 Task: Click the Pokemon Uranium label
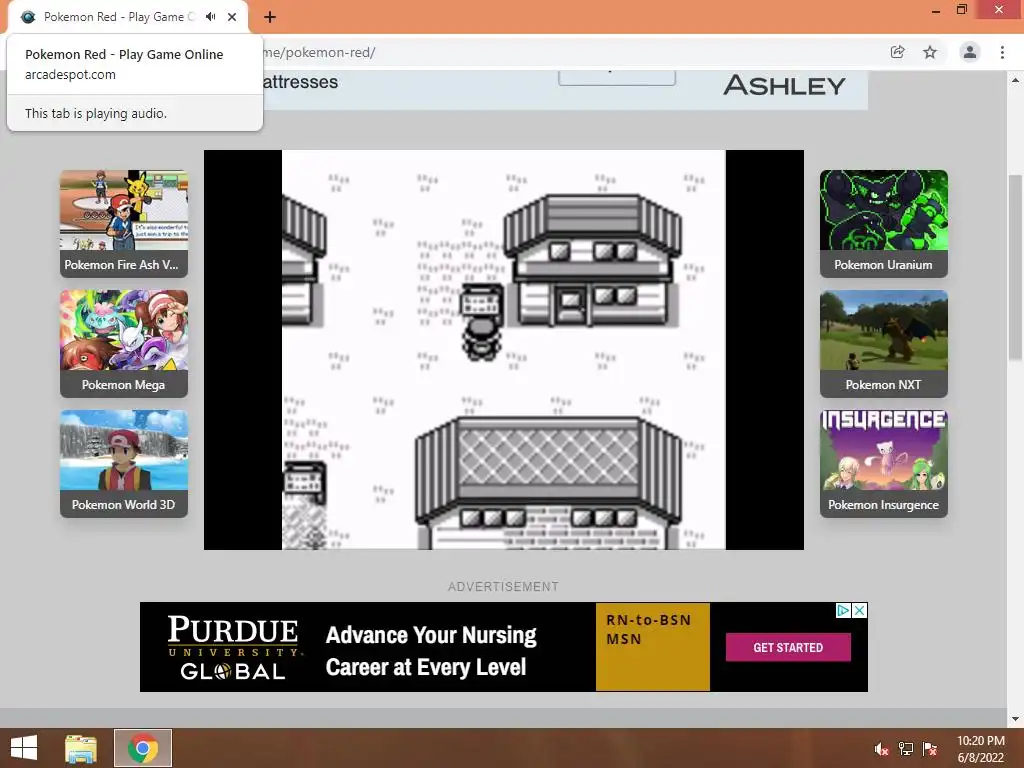[883, 264]
